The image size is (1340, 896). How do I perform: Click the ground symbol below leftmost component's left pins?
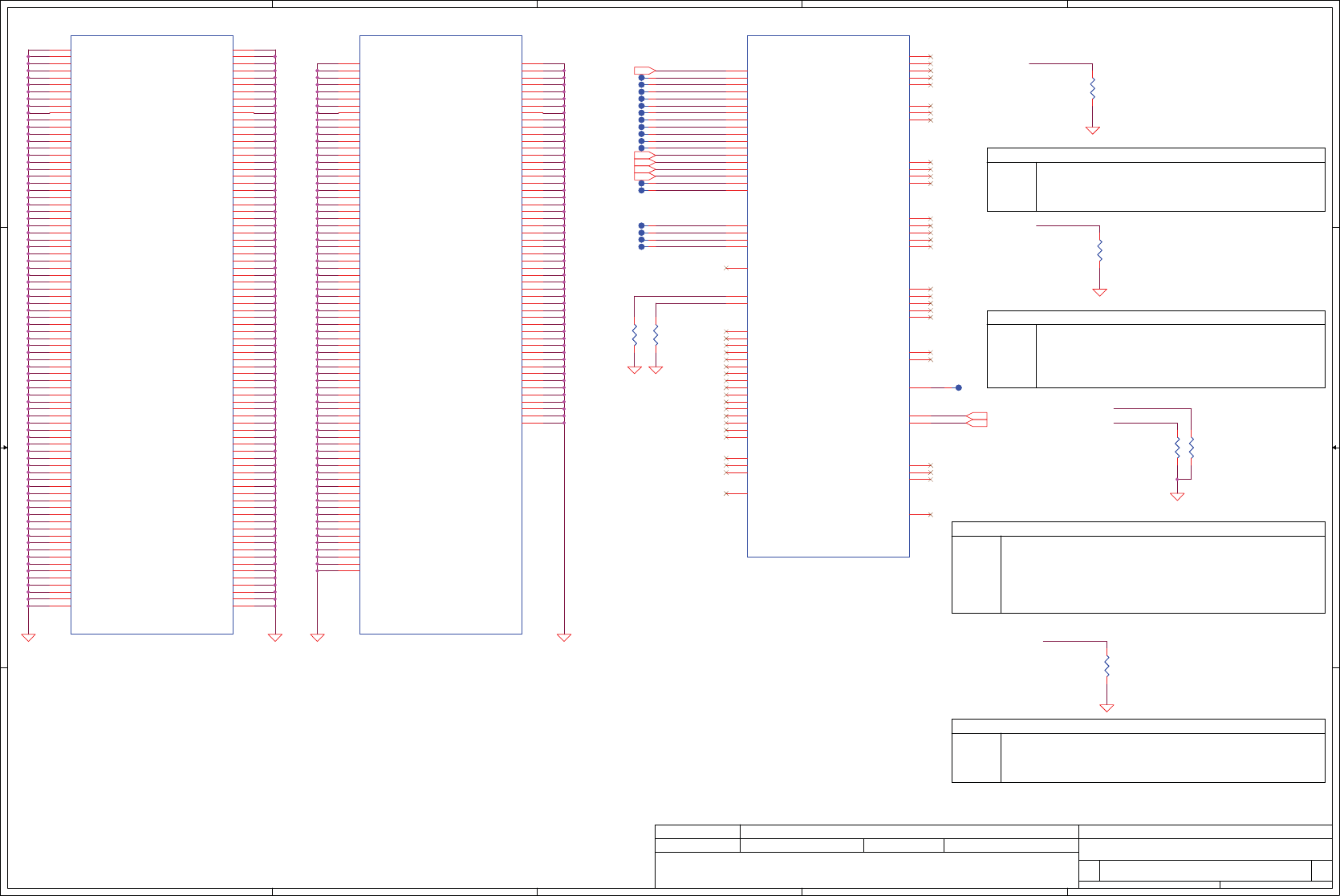[28, 638]
